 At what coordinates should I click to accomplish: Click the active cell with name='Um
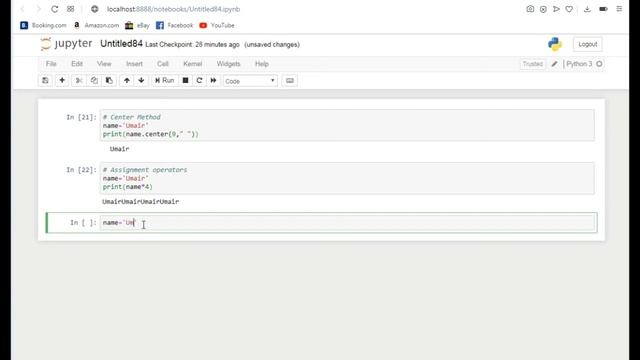point(347,222)
